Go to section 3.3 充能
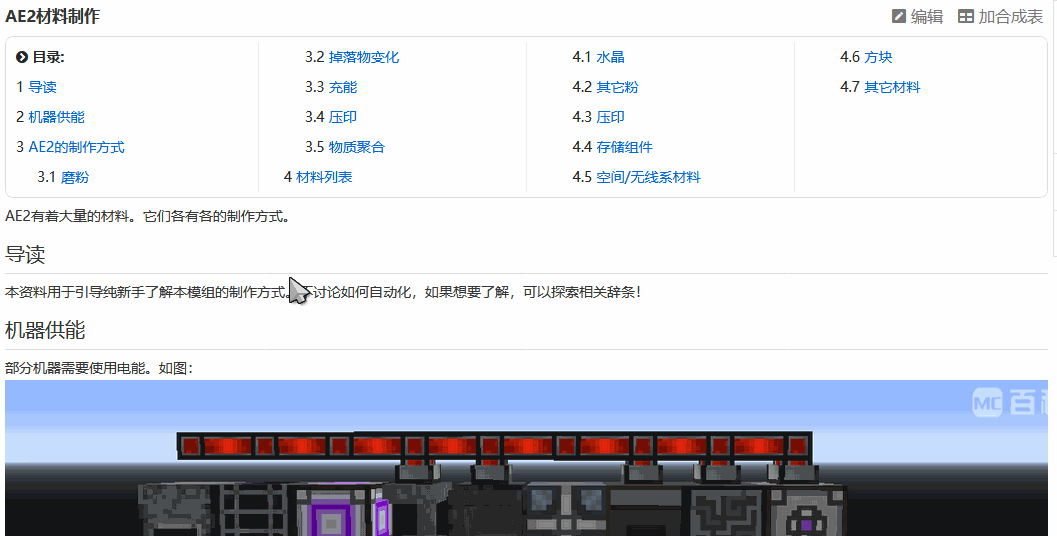Image resolution: width=1057 pixels, height=536 pixels. [x=342, y=87]
